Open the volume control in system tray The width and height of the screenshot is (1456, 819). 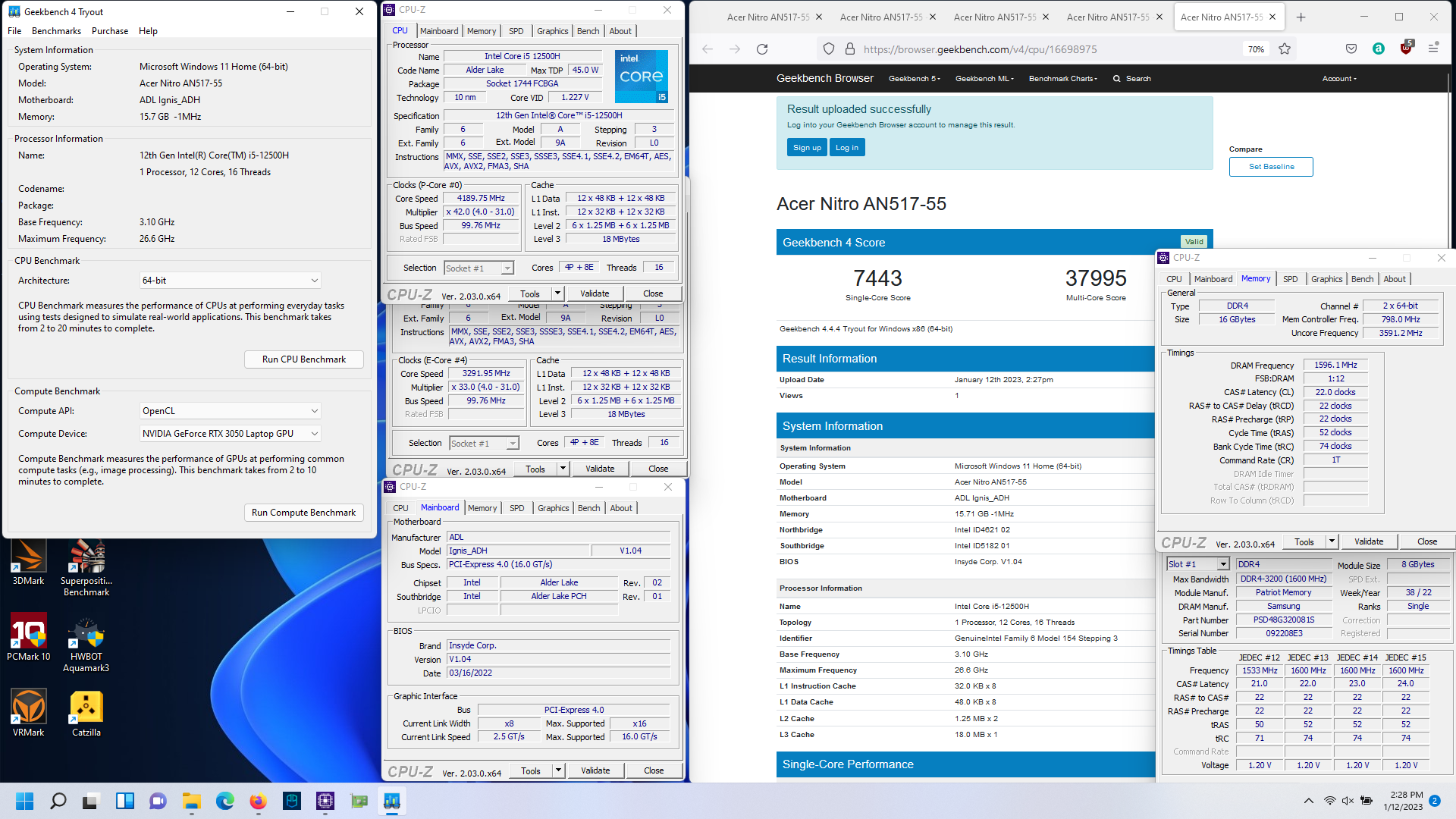tap(1348, 801)
